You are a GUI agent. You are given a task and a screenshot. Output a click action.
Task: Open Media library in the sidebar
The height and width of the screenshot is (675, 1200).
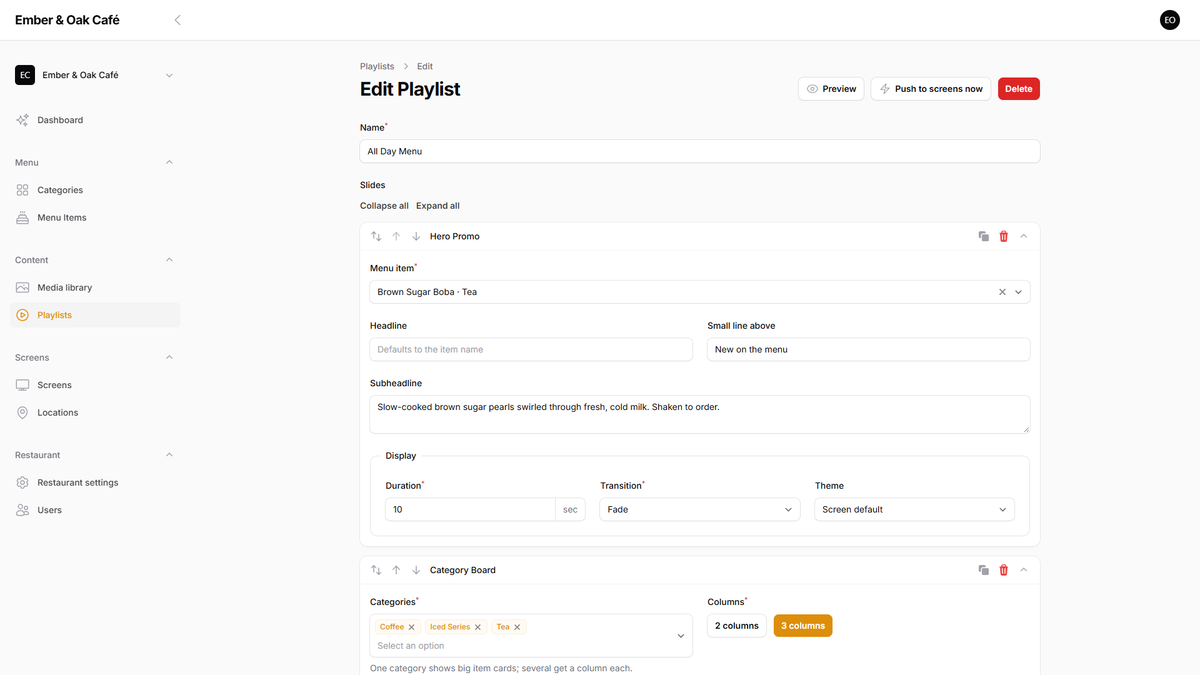95,287
